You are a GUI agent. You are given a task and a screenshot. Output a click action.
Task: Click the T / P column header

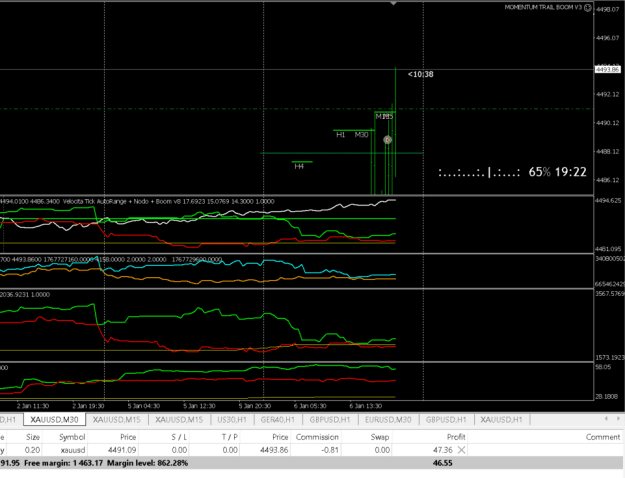click(230, 437)
